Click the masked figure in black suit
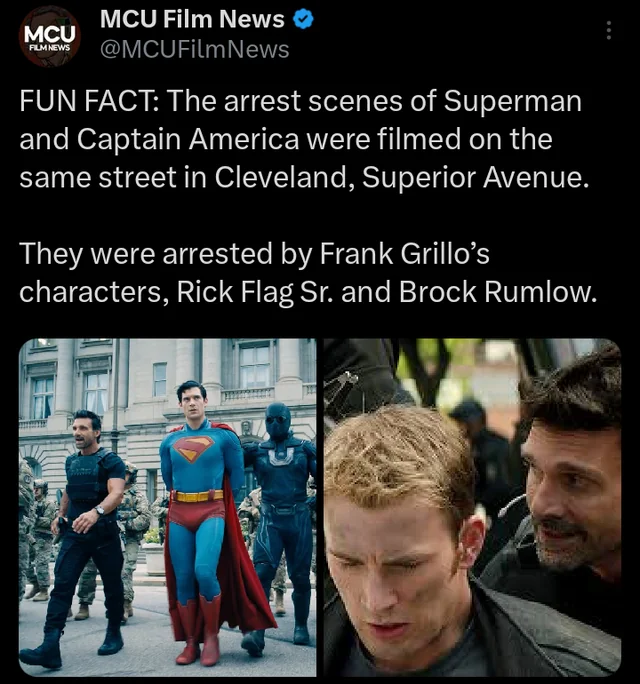Screen dimensions: 640x684 click(280, 523)
